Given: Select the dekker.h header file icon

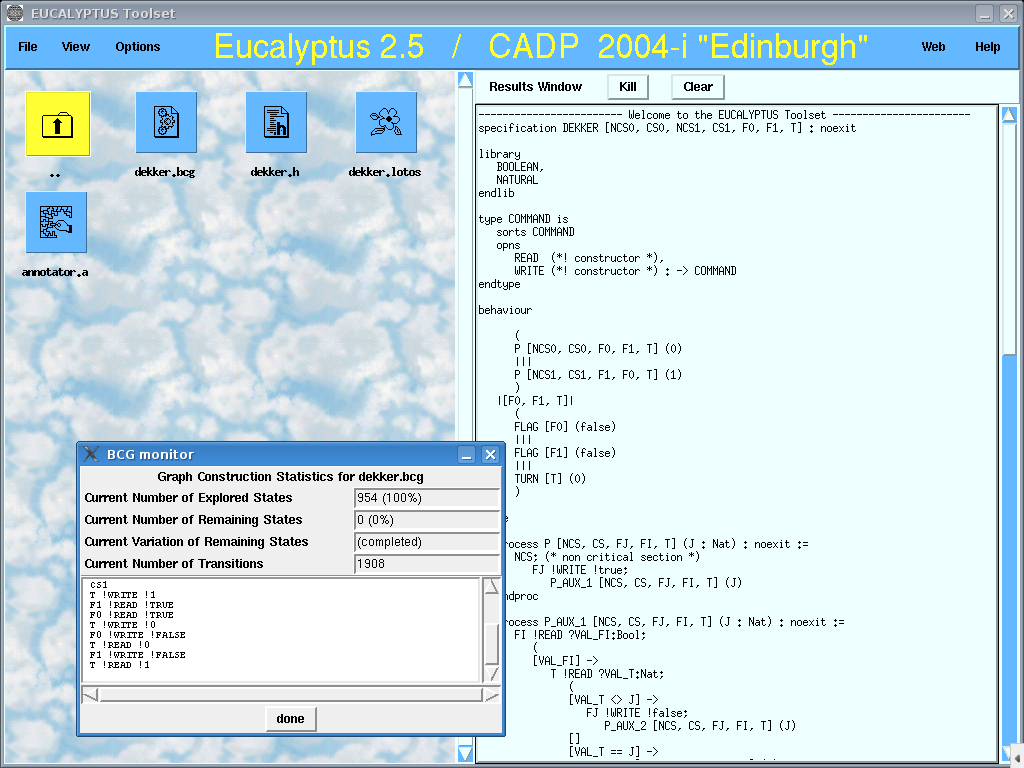Looking at the screenshot, I should 275,123.
